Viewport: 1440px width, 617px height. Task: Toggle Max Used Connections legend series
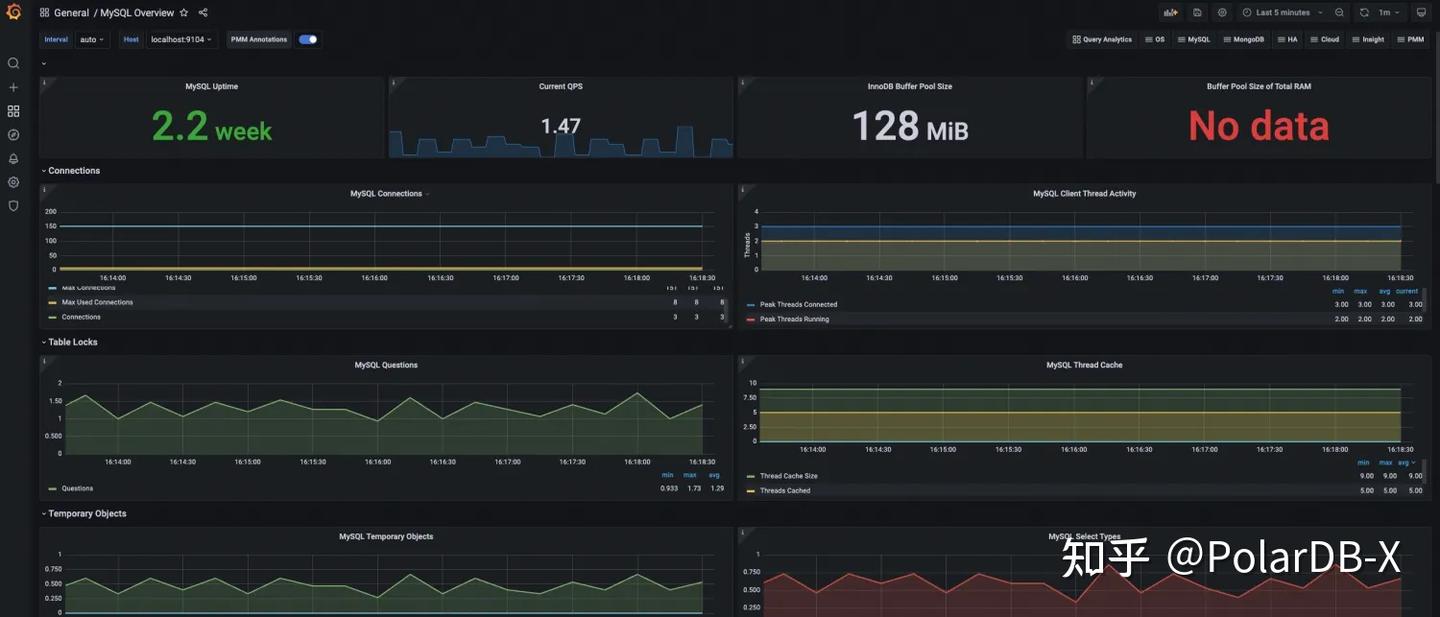click(97, 302)
